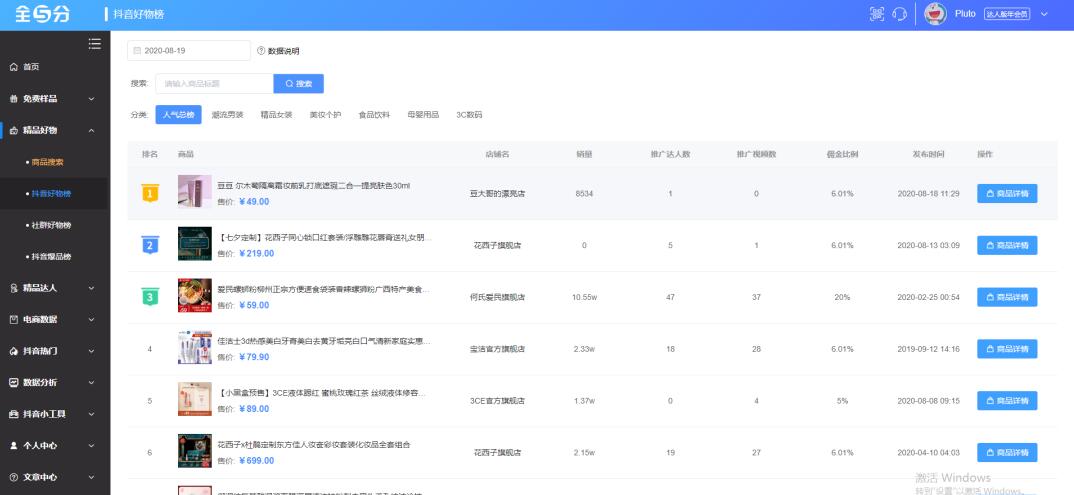Click the Pluto username

tap(964, 14)
